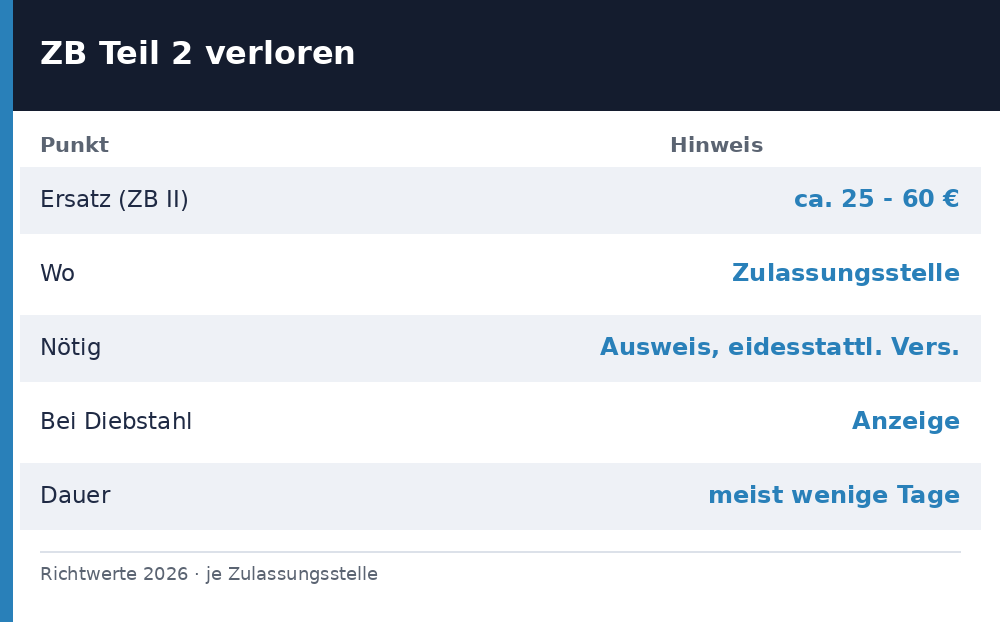This screenshot has height=622, width=1000.
Task: Select the 'Punkt' column header
Action: [x=75, y=145]
